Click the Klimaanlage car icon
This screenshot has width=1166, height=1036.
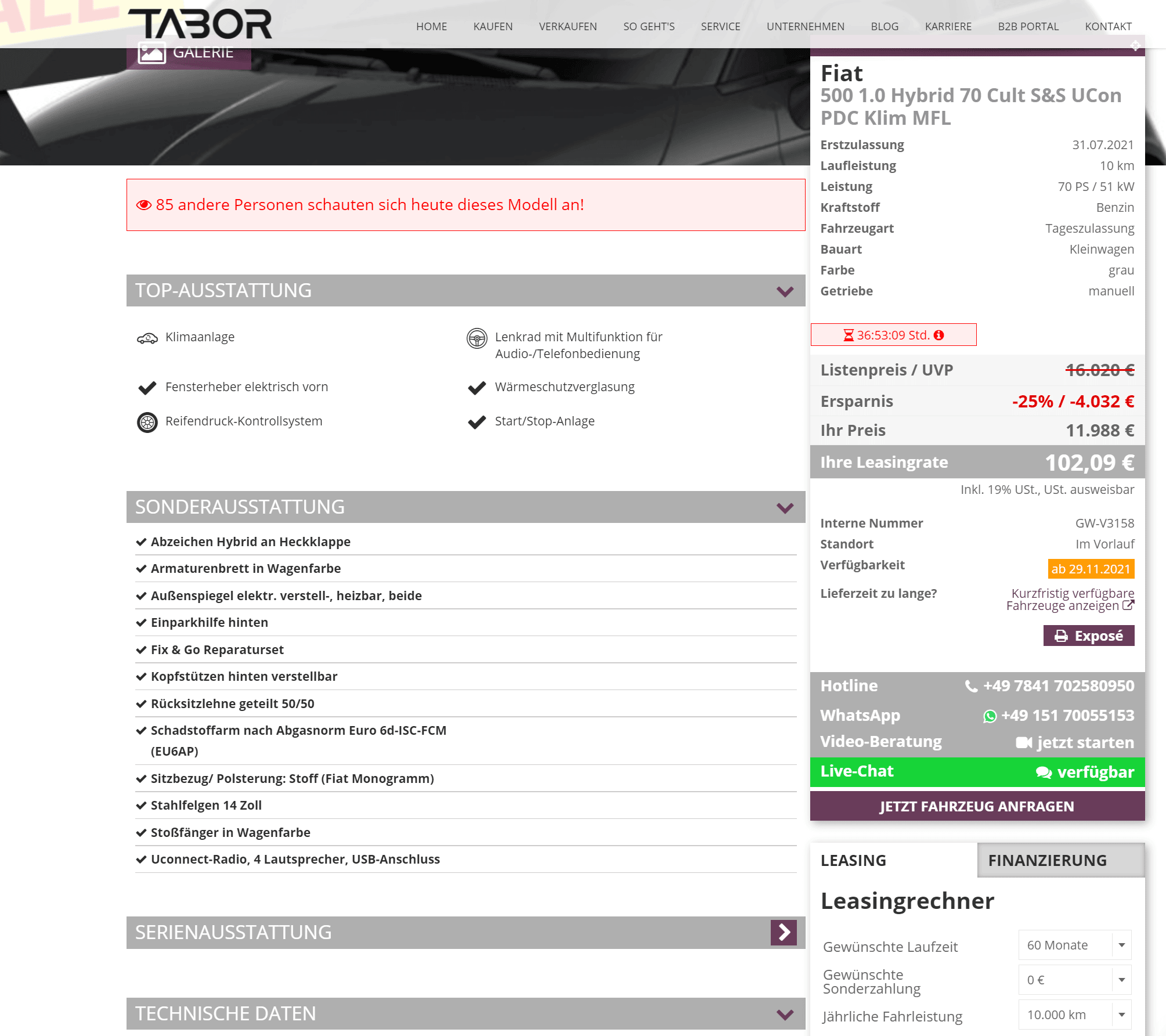point(147,338)
